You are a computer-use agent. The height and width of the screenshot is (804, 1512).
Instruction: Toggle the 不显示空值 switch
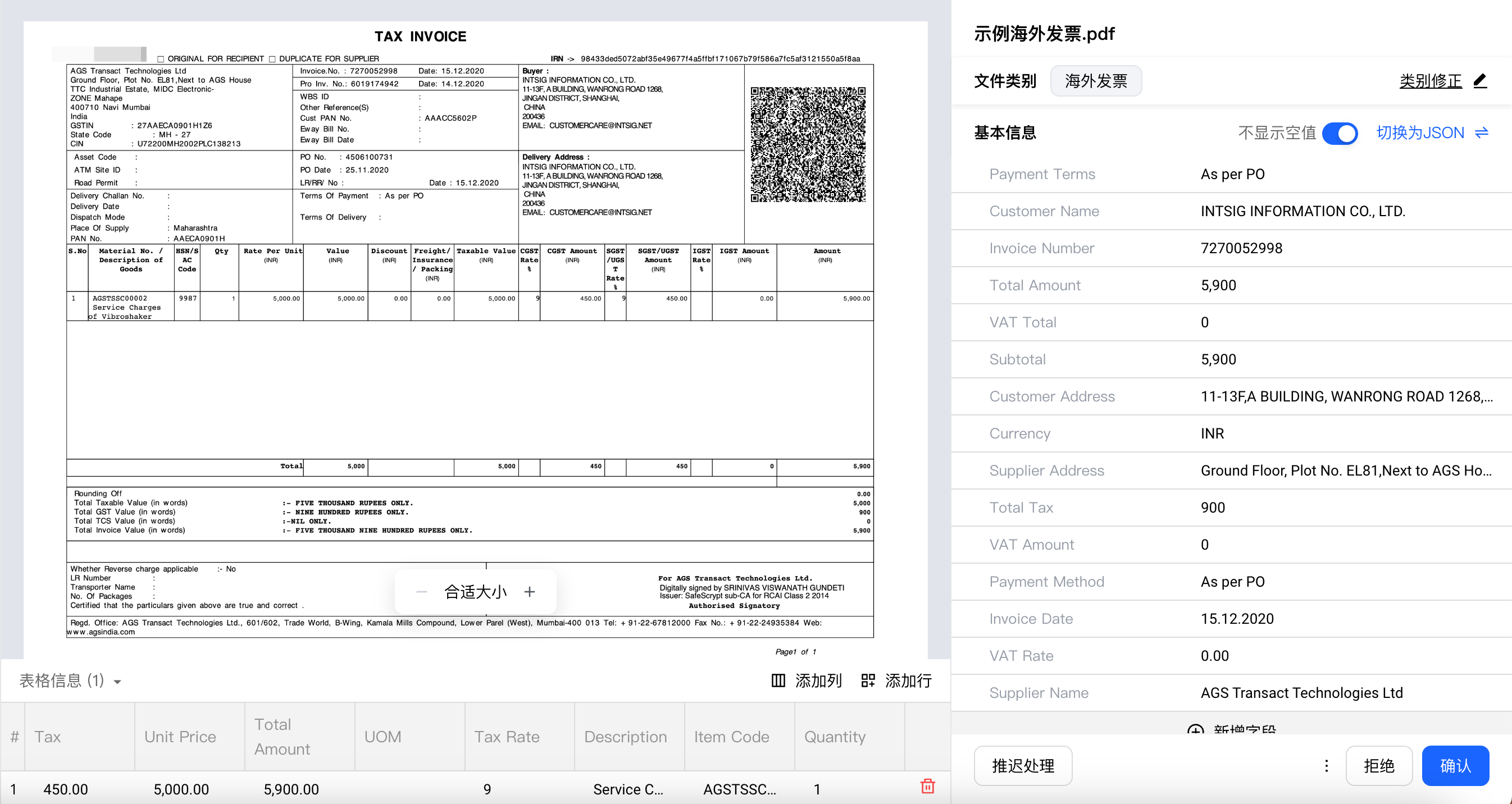1340,133
